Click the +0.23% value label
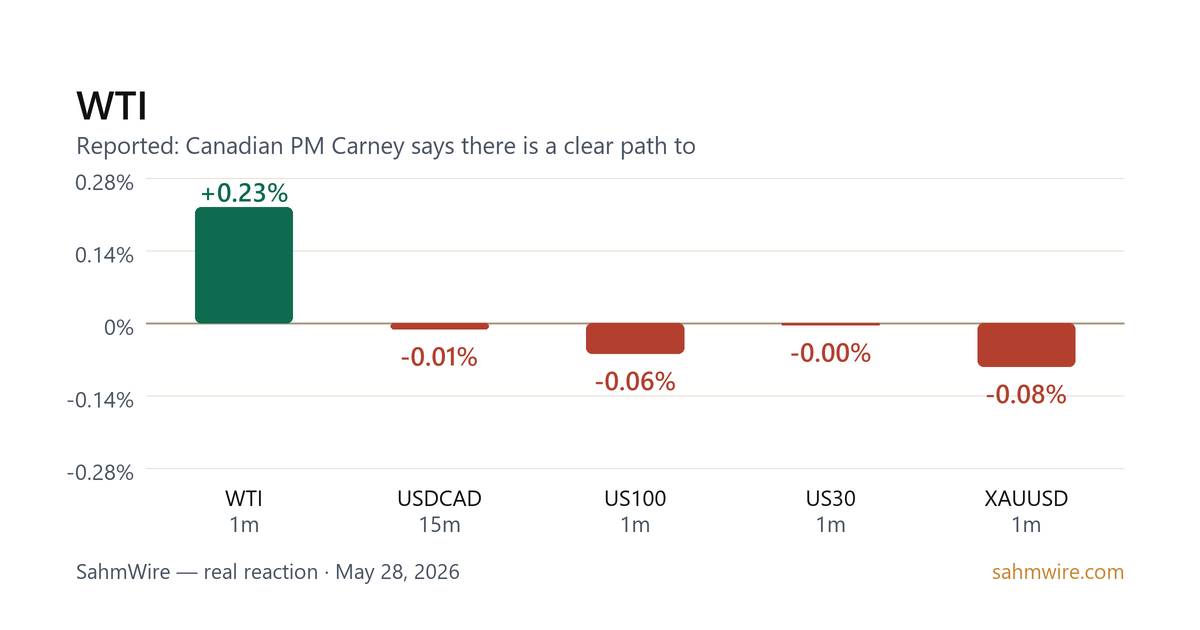Screen dimensions: 1200x630 tap(244, 193)
